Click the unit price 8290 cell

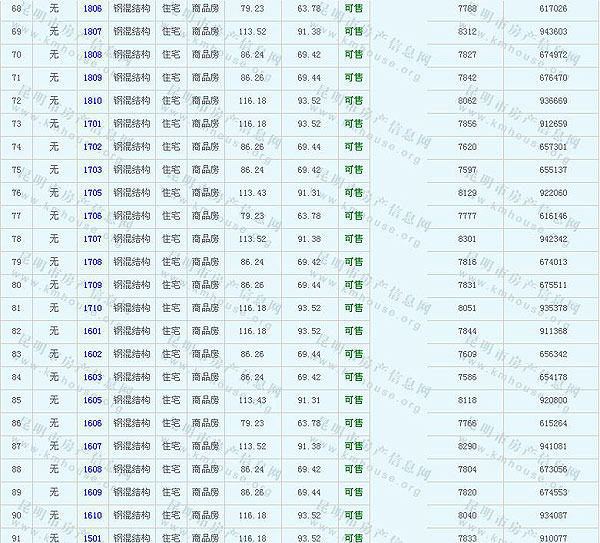pyautogui.click(x=467, y=446)
